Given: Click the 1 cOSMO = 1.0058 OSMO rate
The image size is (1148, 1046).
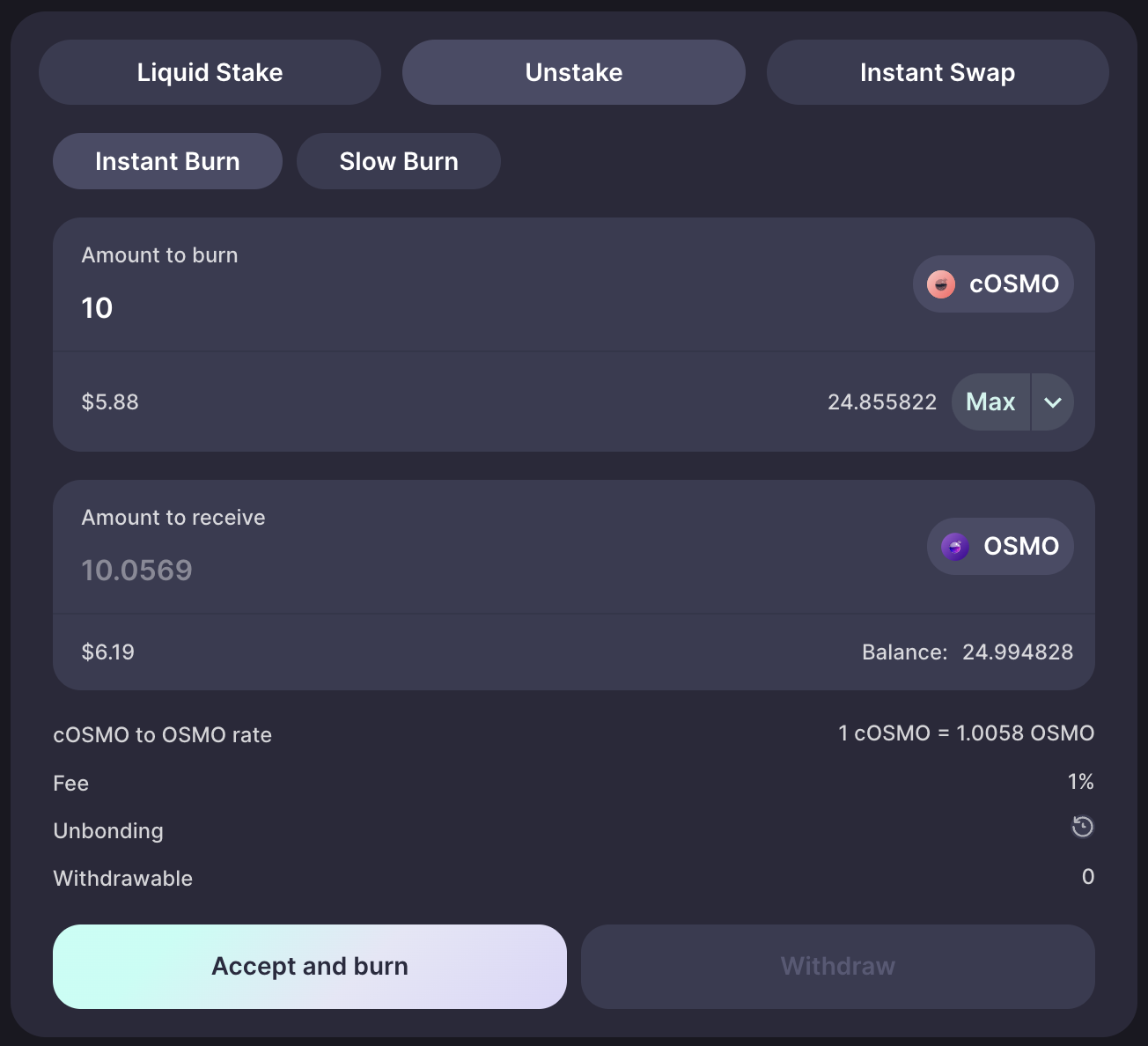Looking at the screenshot, I should coord(967,733).
